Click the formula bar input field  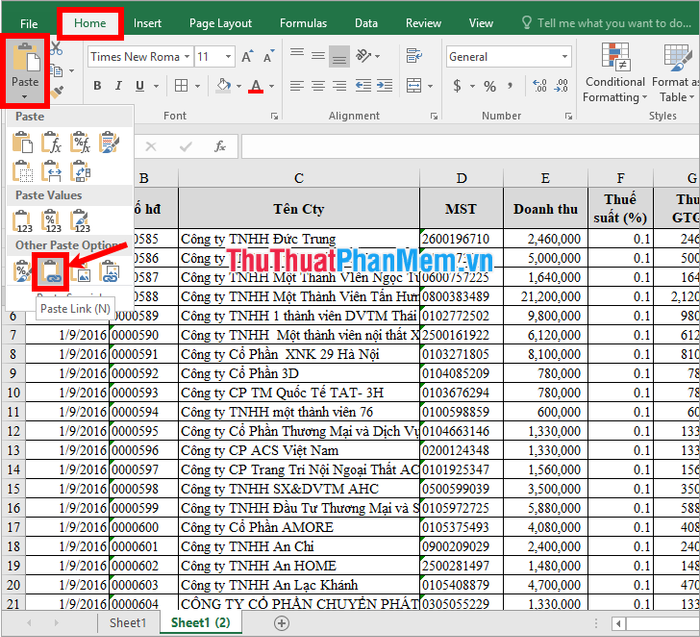(470, 146)
